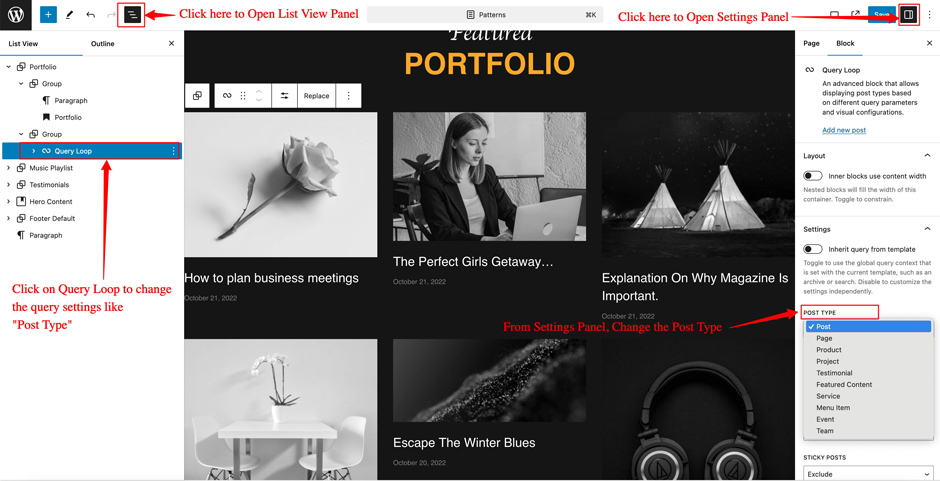Switch to the Page settings tab
The width and height of the screenshot is (940, 481).
tap(811, 43)
